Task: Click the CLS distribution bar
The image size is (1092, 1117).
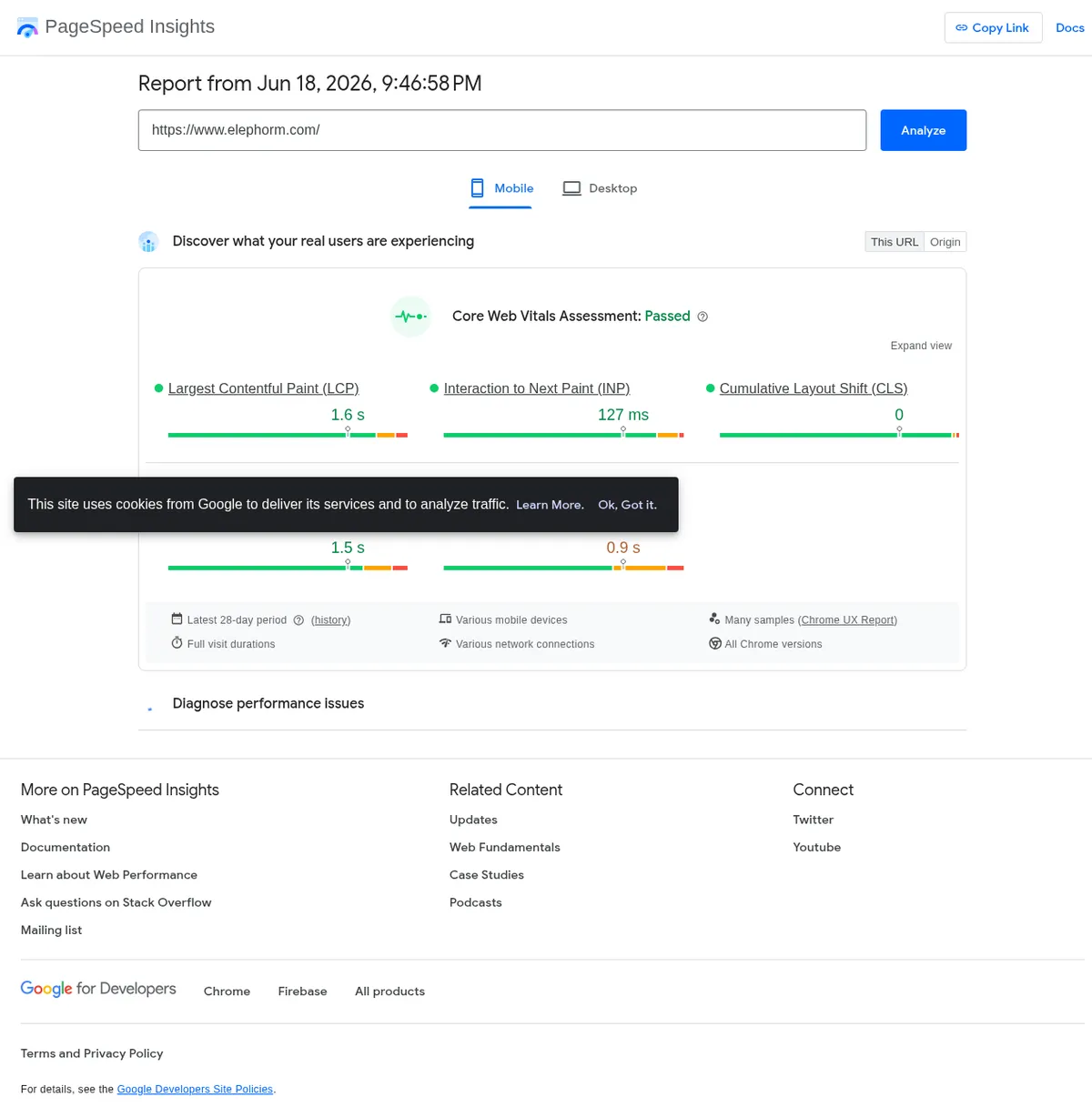Action: click(x=839, y=435)
